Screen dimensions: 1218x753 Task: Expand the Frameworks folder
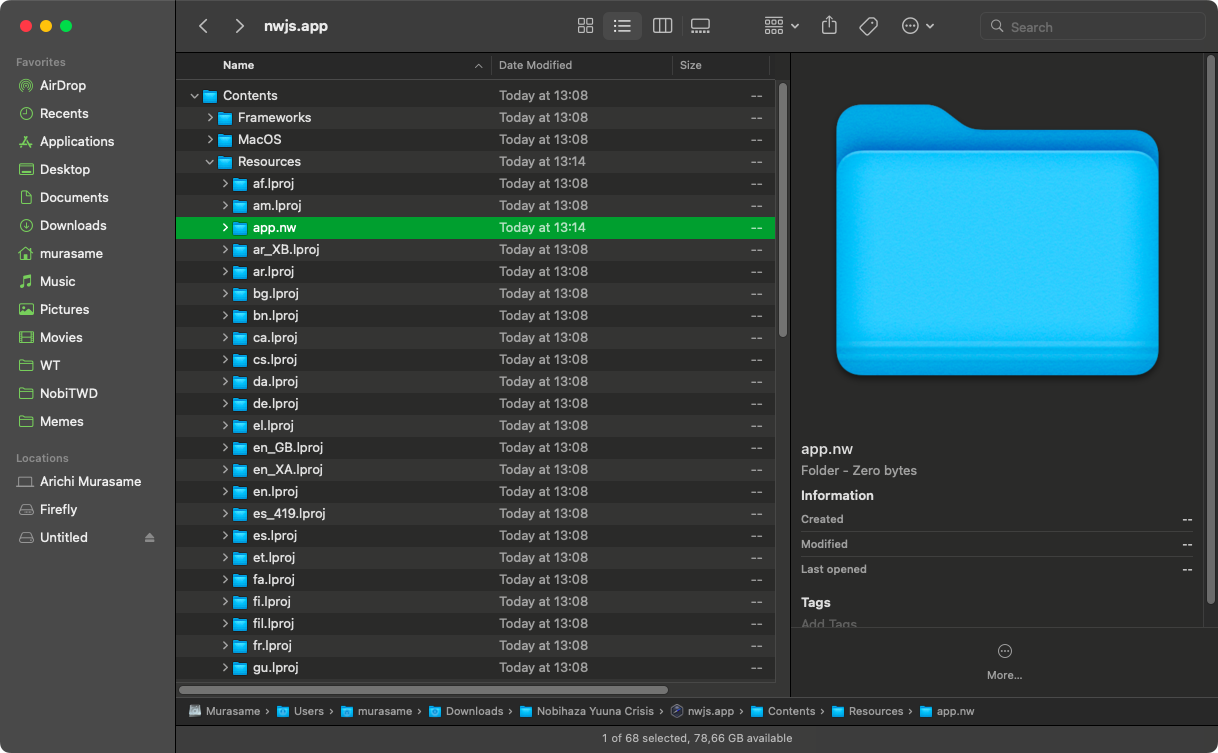pos(210,118)
